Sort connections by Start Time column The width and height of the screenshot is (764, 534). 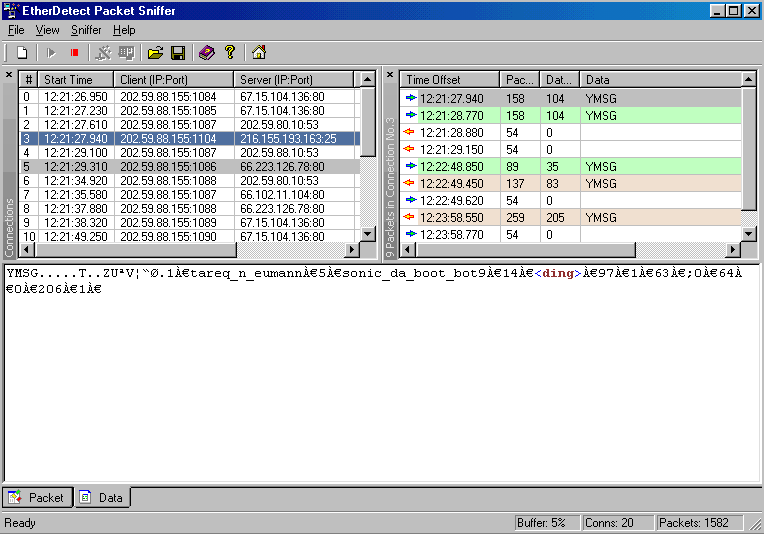(x=76, y=79)
